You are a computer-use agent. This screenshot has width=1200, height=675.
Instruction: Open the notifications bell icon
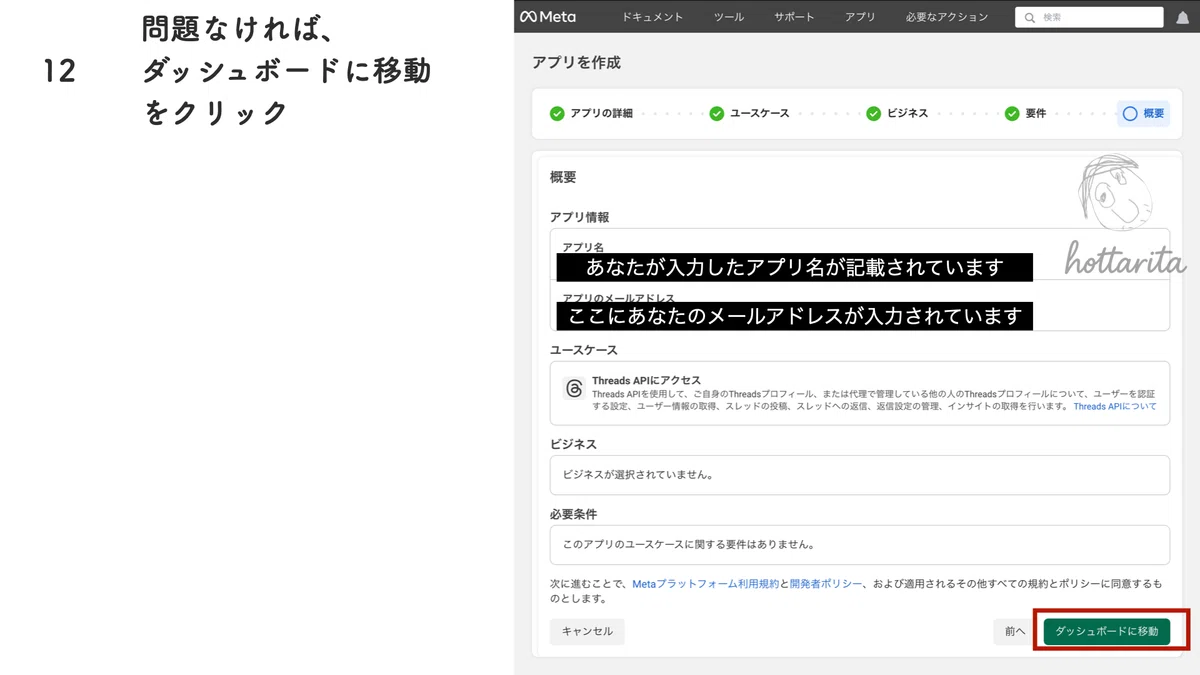click(x=1182, y=17)
